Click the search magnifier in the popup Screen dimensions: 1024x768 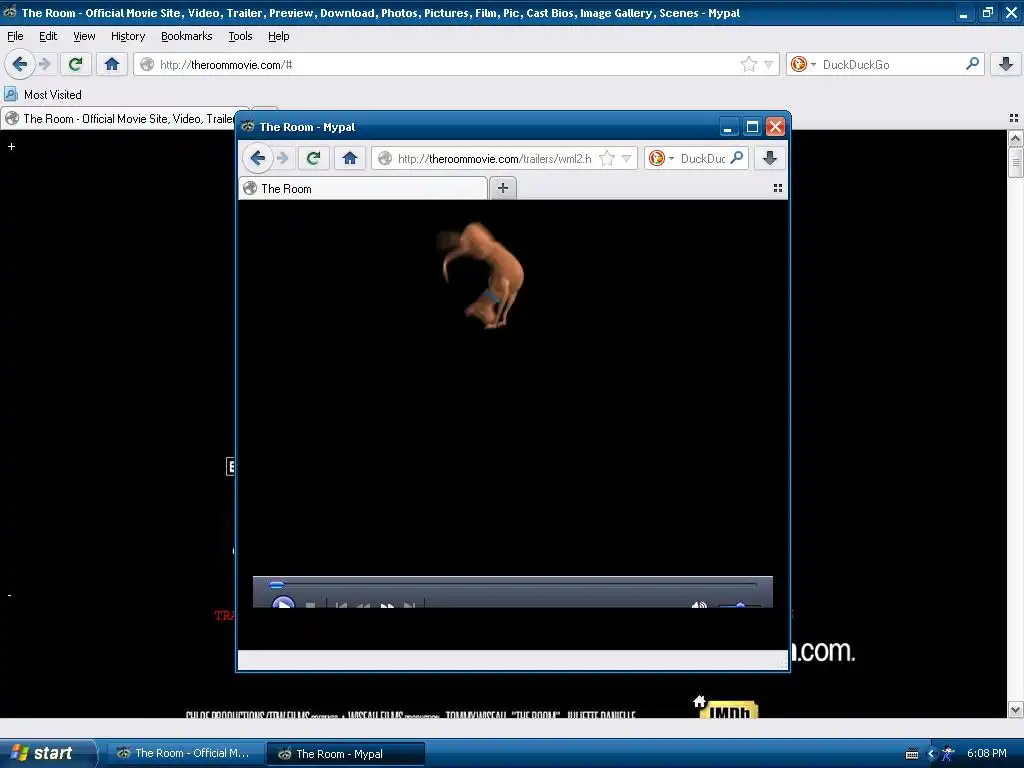736,158
